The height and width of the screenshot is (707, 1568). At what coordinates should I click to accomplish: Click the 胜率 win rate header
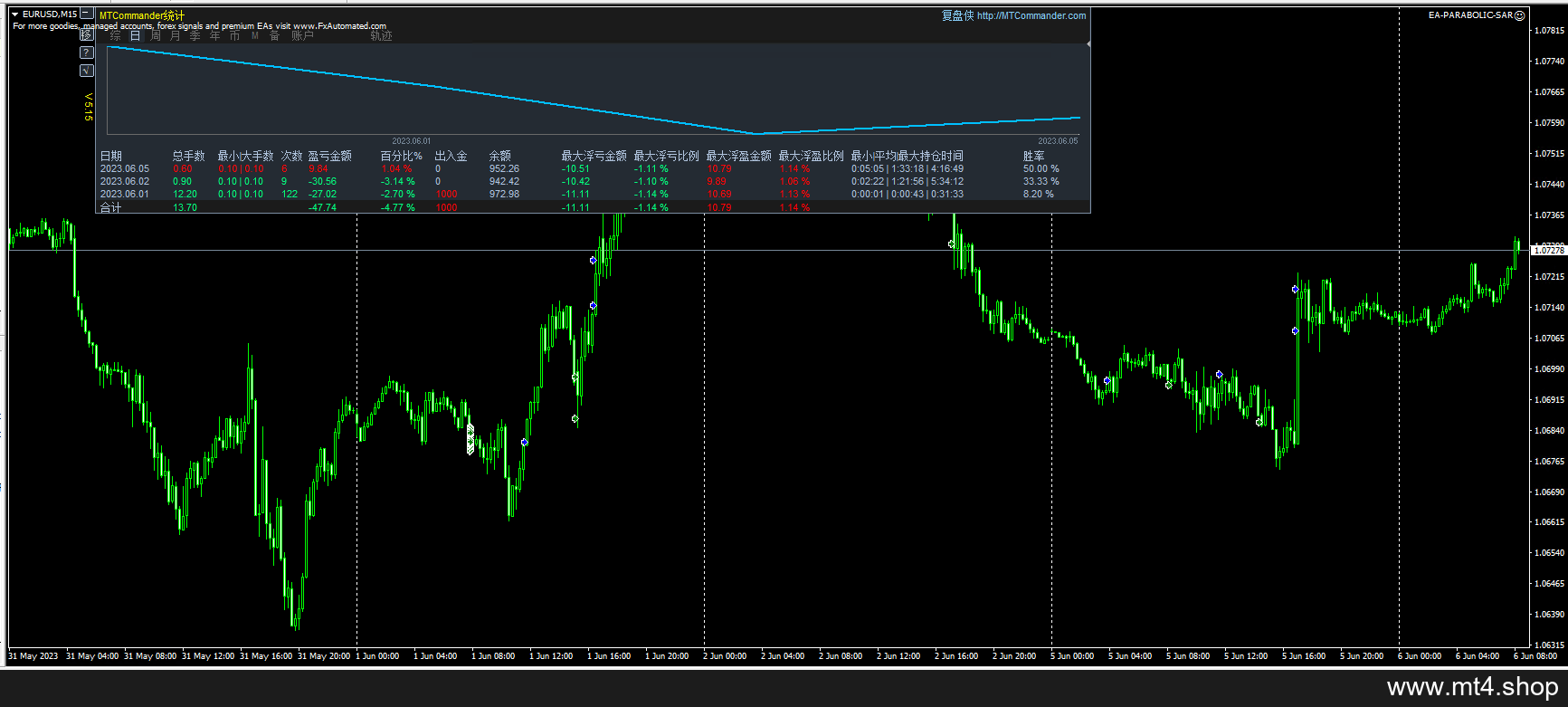coord(1033,156)
